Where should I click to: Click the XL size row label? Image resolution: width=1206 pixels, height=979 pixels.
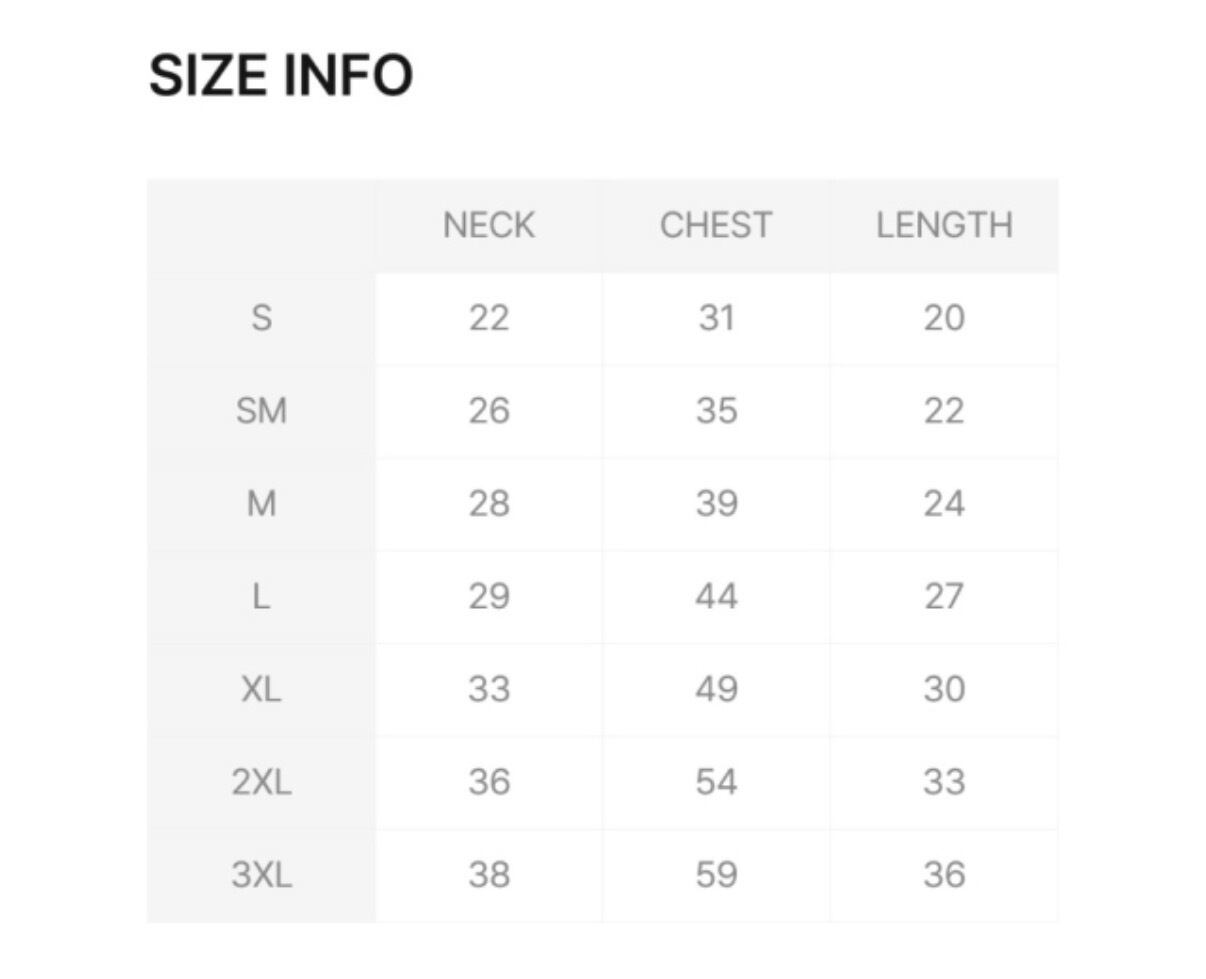pos(261,689)
